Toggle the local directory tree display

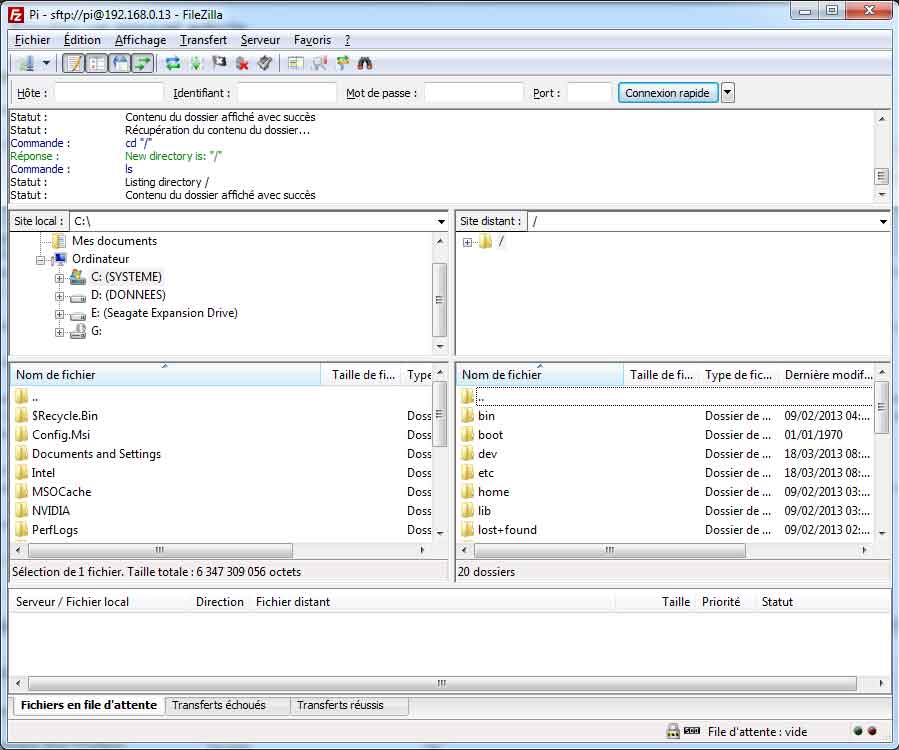point(96,64)
